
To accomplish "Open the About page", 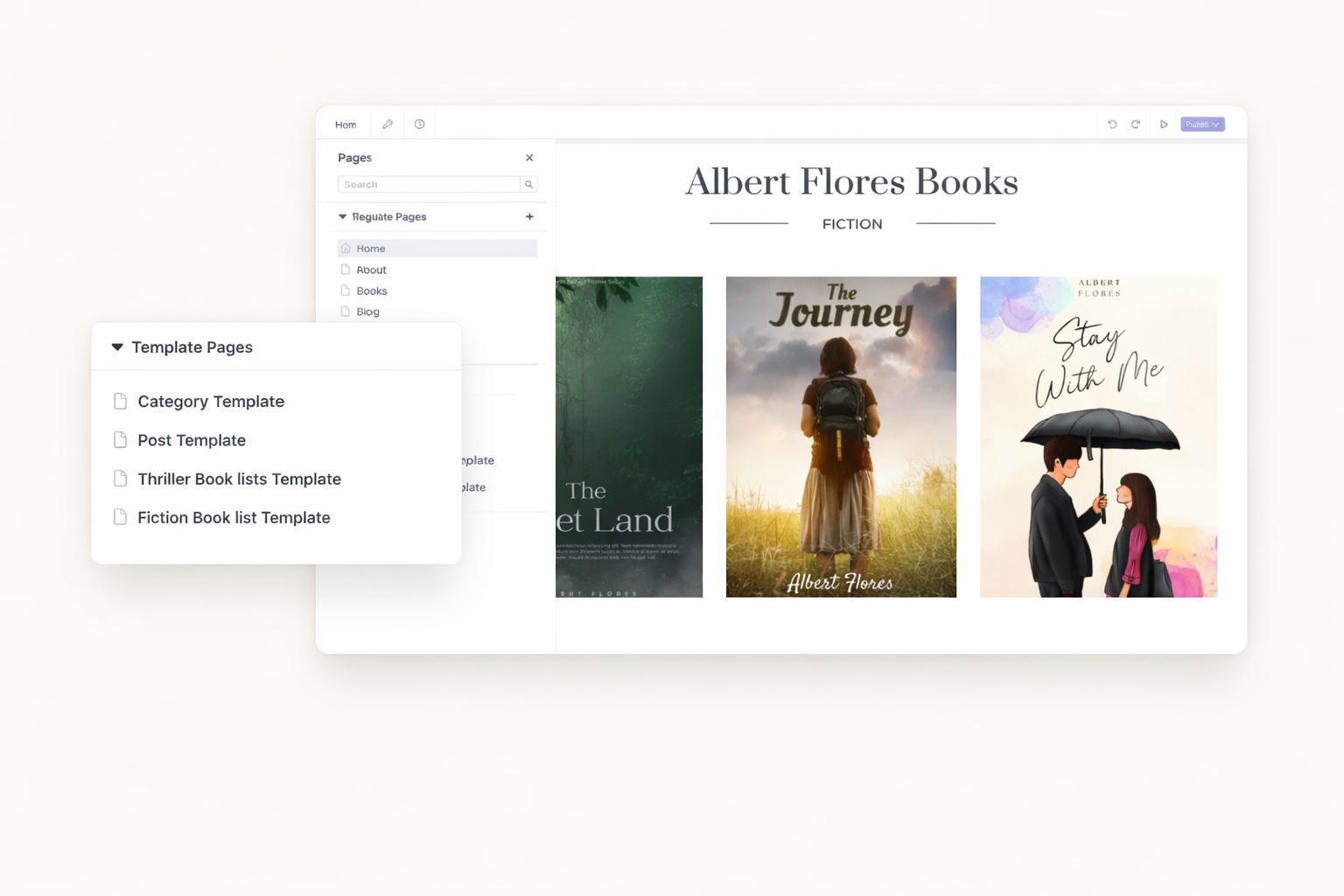I will (371, 270).
